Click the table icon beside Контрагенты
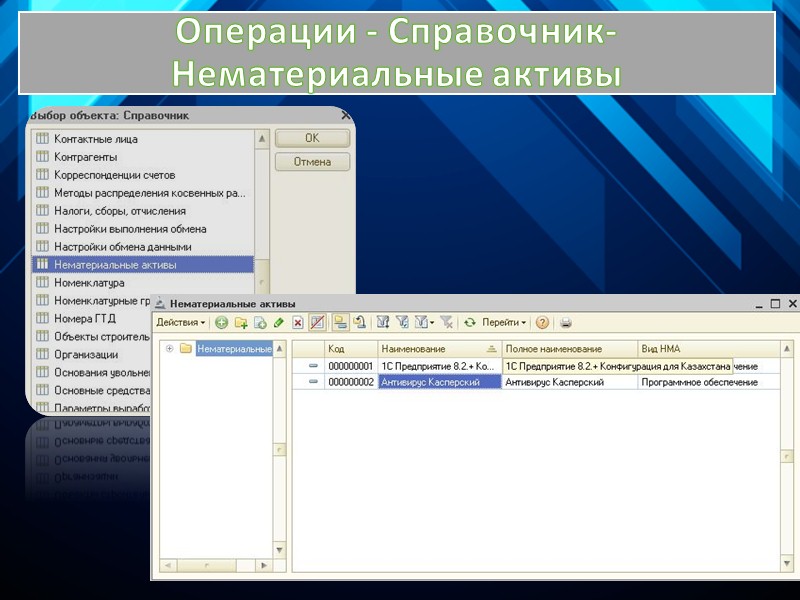 point(42,156)
